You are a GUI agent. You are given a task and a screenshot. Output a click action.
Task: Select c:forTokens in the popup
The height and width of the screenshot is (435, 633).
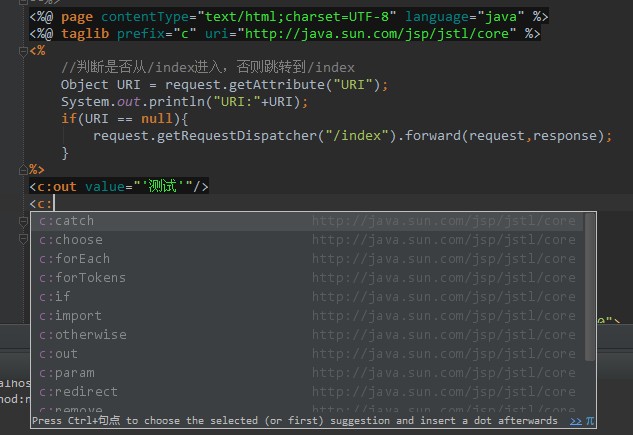(307, 278)
